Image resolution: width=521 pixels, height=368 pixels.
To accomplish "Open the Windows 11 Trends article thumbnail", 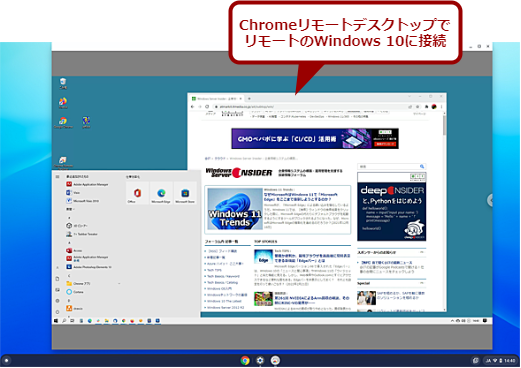I will (235, 209).
